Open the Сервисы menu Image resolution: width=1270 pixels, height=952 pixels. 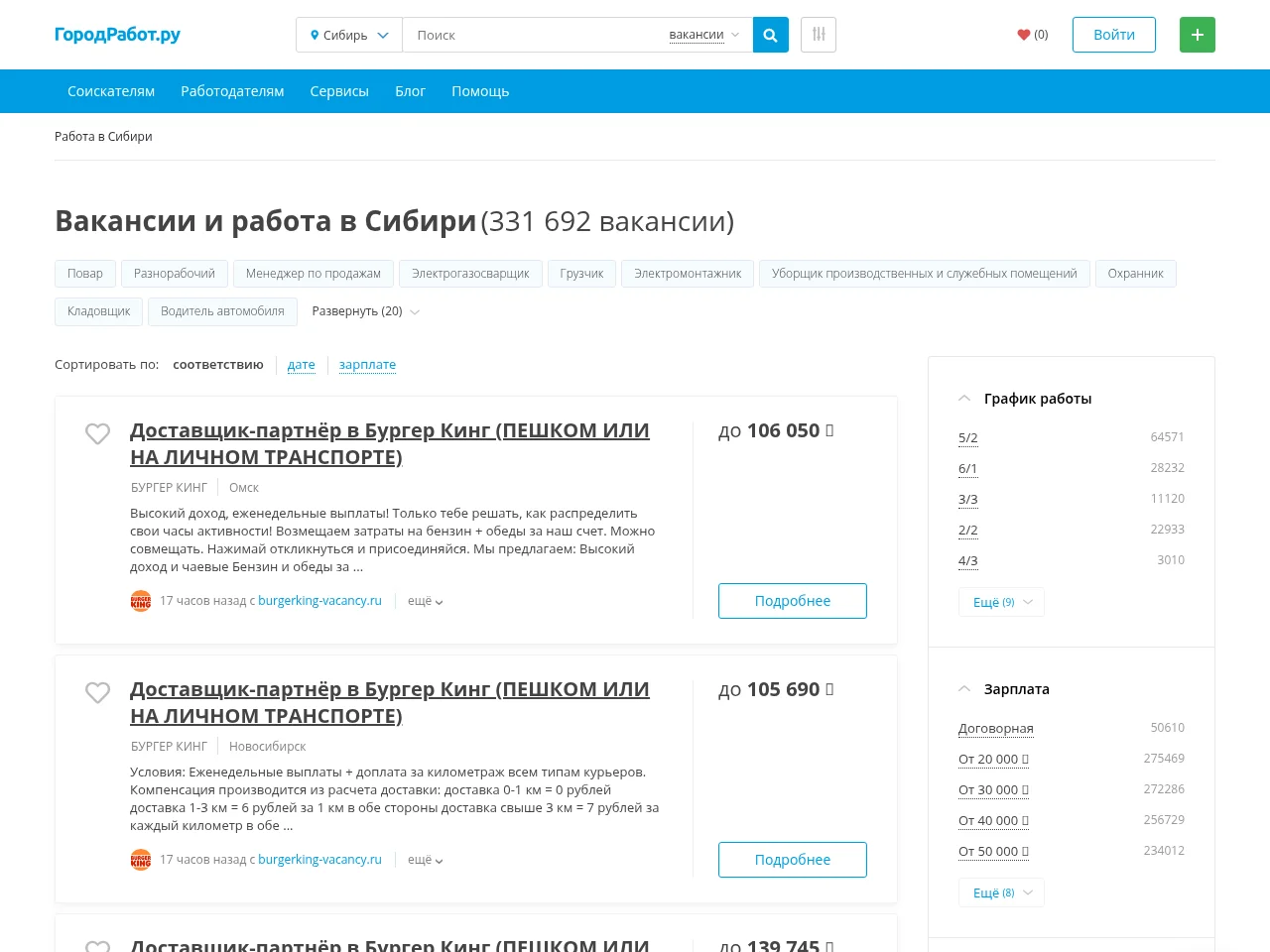pyautogui.click(x=339, y=91)
